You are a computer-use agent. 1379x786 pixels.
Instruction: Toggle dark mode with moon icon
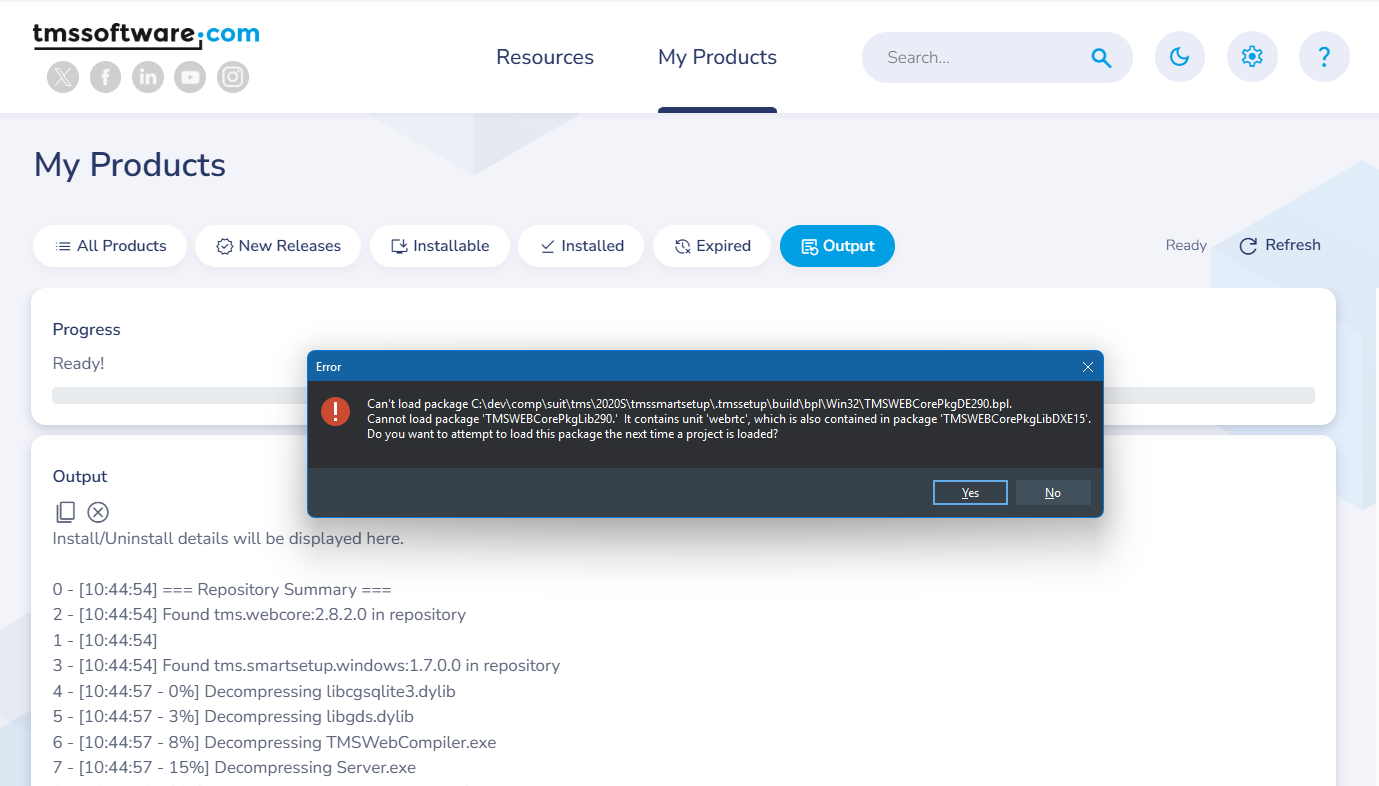coord(1180,57)
